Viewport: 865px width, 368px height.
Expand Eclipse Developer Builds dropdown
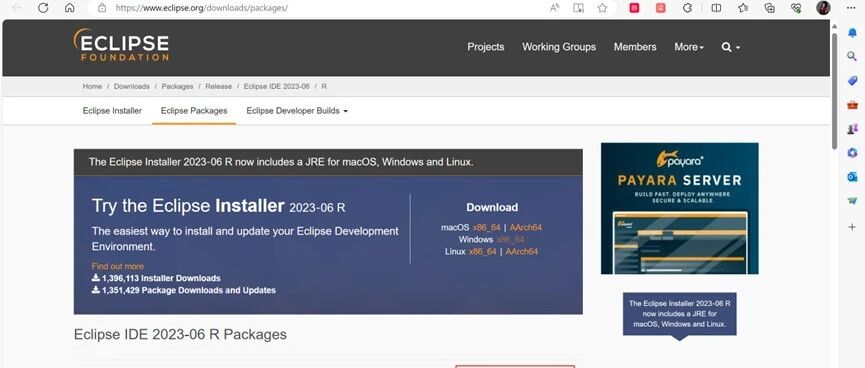297,111
